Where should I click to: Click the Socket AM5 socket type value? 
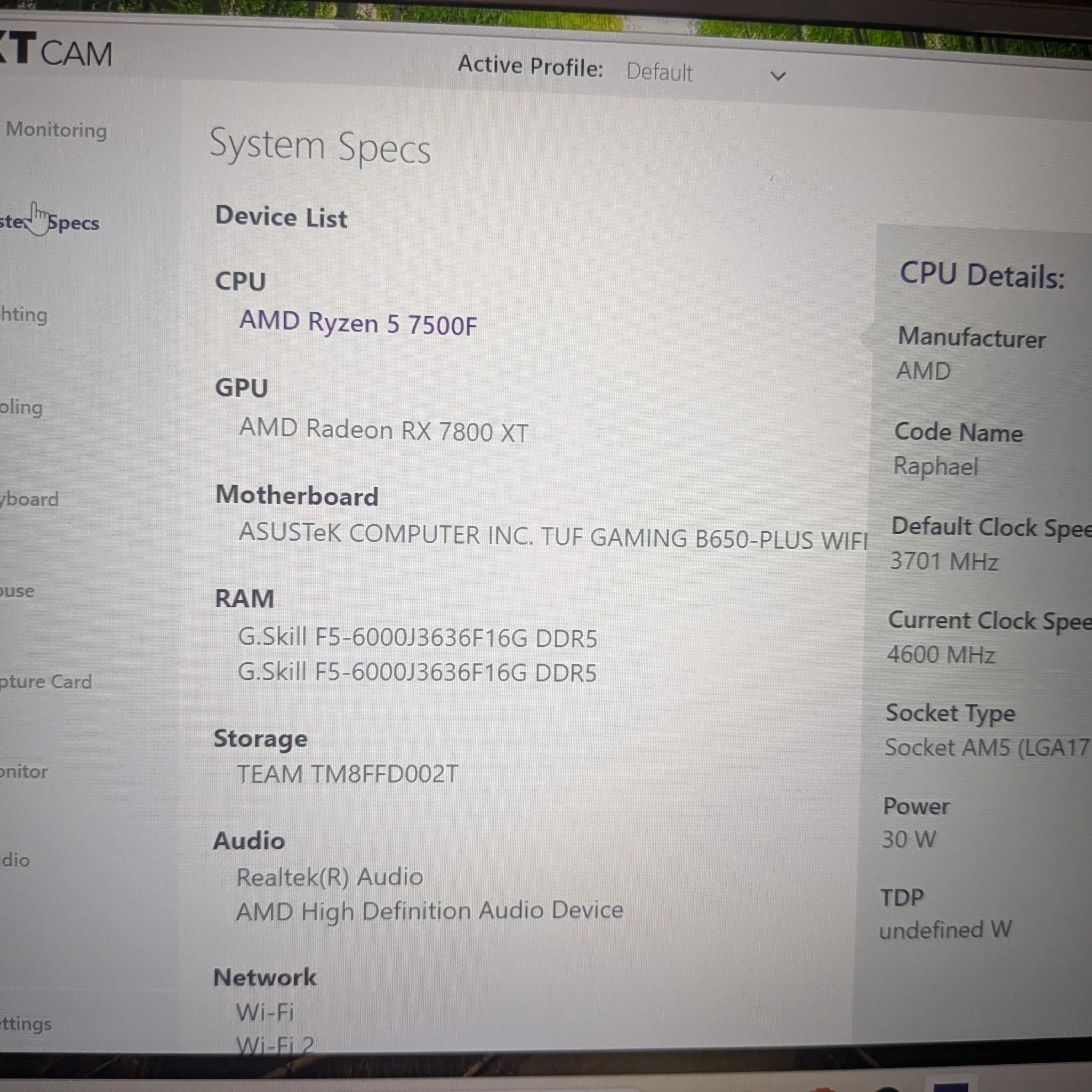tap(987, 748)
